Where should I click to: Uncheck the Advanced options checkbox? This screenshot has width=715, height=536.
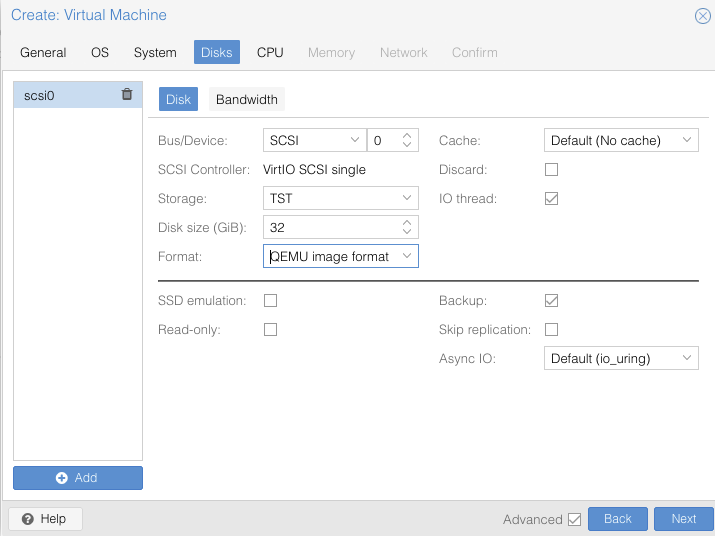click(574, 519)
